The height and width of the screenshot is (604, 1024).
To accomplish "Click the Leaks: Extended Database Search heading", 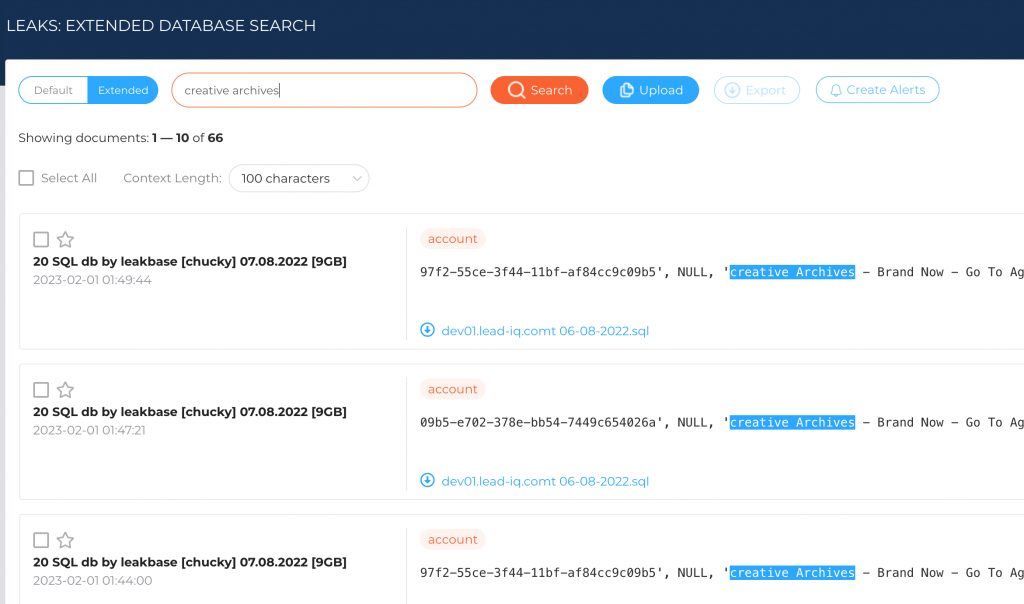I will [161, 25].
